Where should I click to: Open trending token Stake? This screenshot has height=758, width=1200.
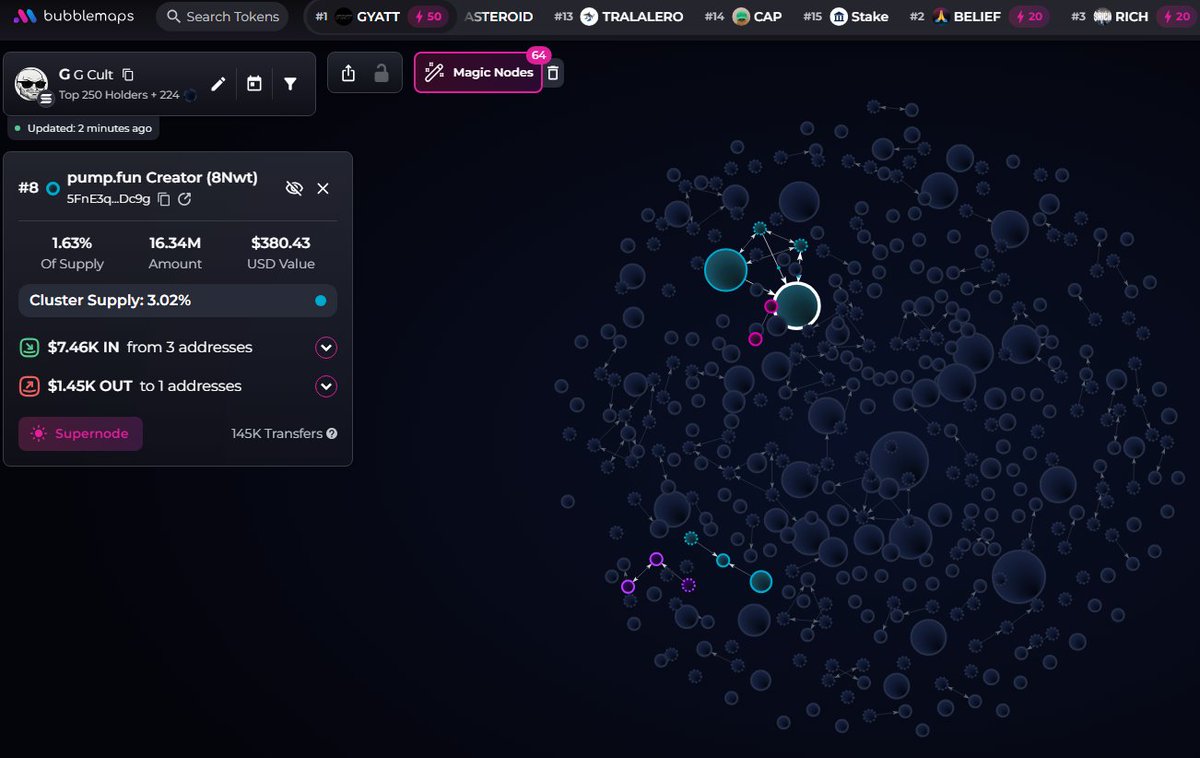[x=870, y=16]
